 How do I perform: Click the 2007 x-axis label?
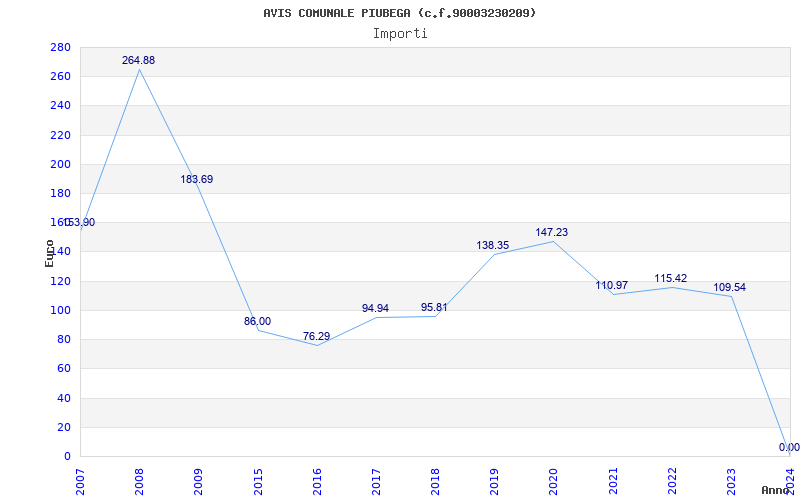tap(81, 481)
